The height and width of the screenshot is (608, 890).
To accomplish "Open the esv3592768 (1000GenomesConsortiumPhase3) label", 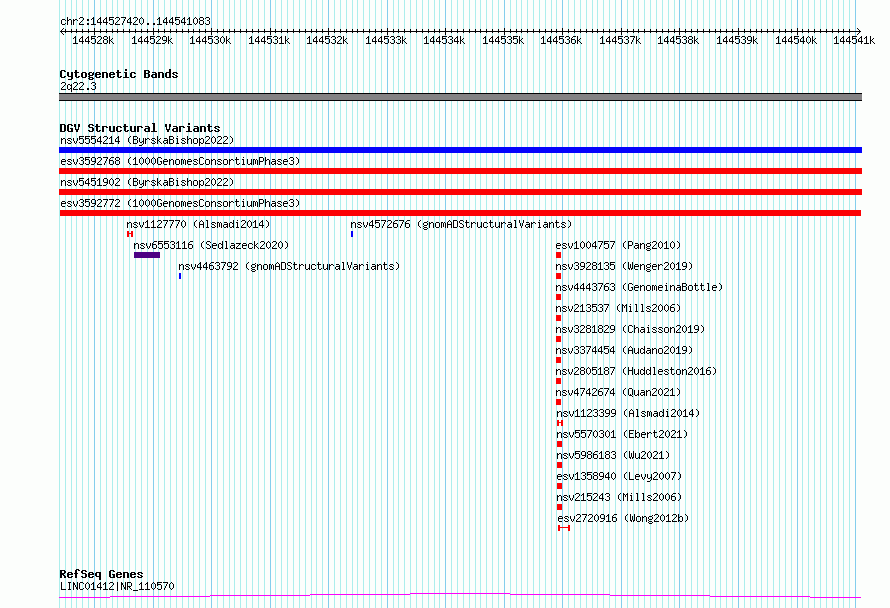I will point(180,161).
